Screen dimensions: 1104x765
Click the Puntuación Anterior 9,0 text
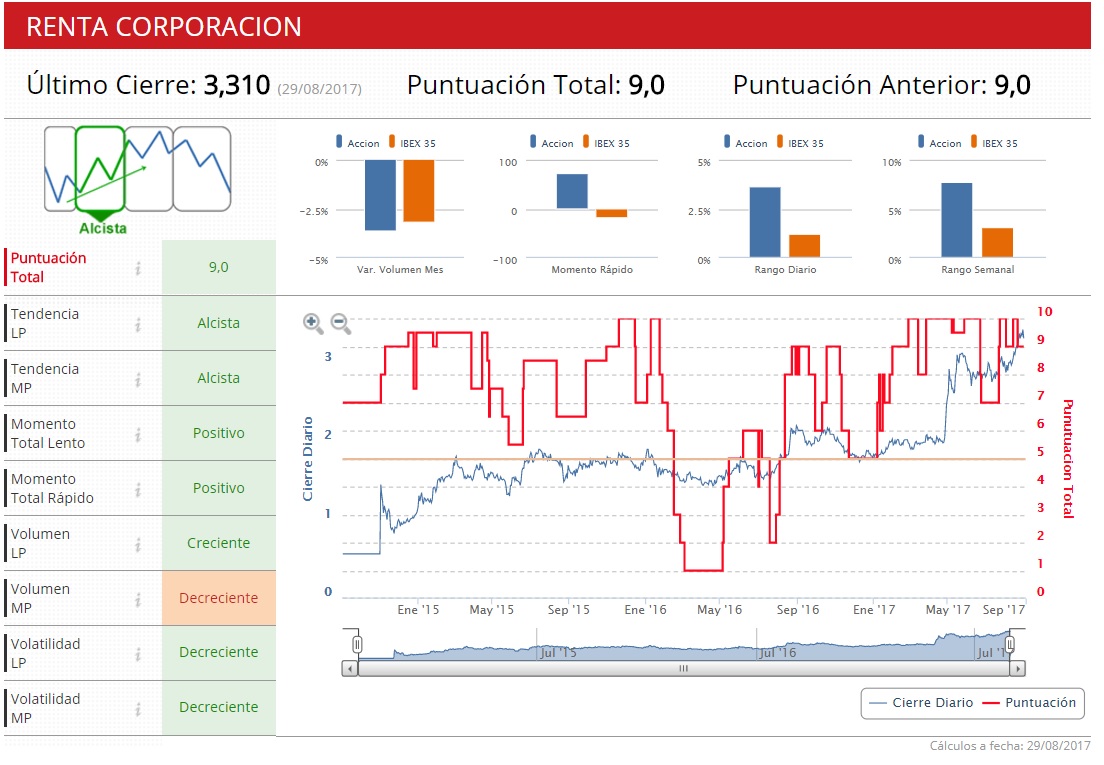[x=882, y=85]
